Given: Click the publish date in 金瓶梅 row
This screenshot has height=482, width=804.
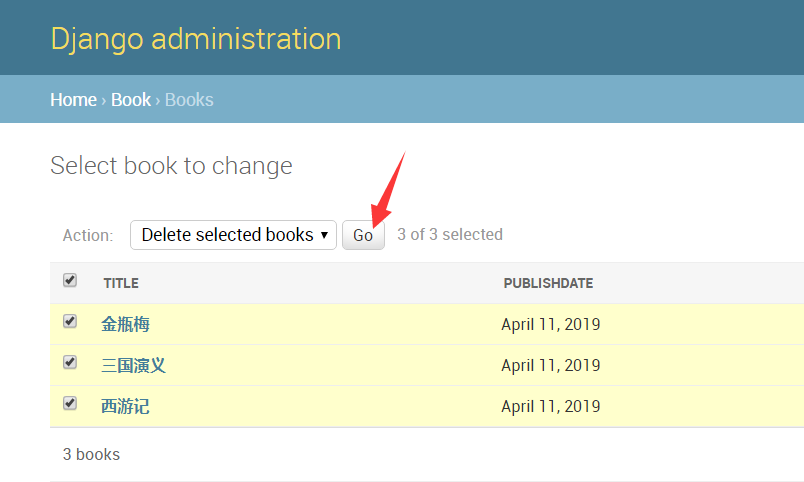Looking at the screenshot, I should click(550, 325).
